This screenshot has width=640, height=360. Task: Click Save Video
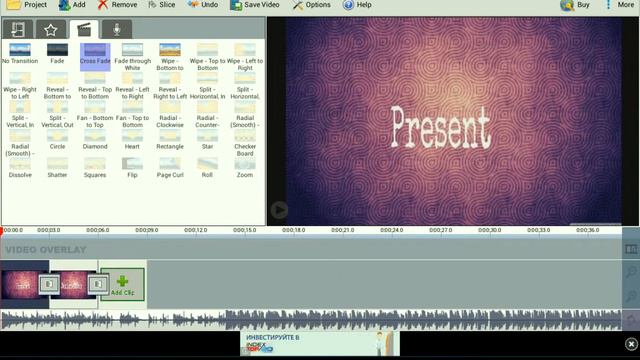click(255, 5)
